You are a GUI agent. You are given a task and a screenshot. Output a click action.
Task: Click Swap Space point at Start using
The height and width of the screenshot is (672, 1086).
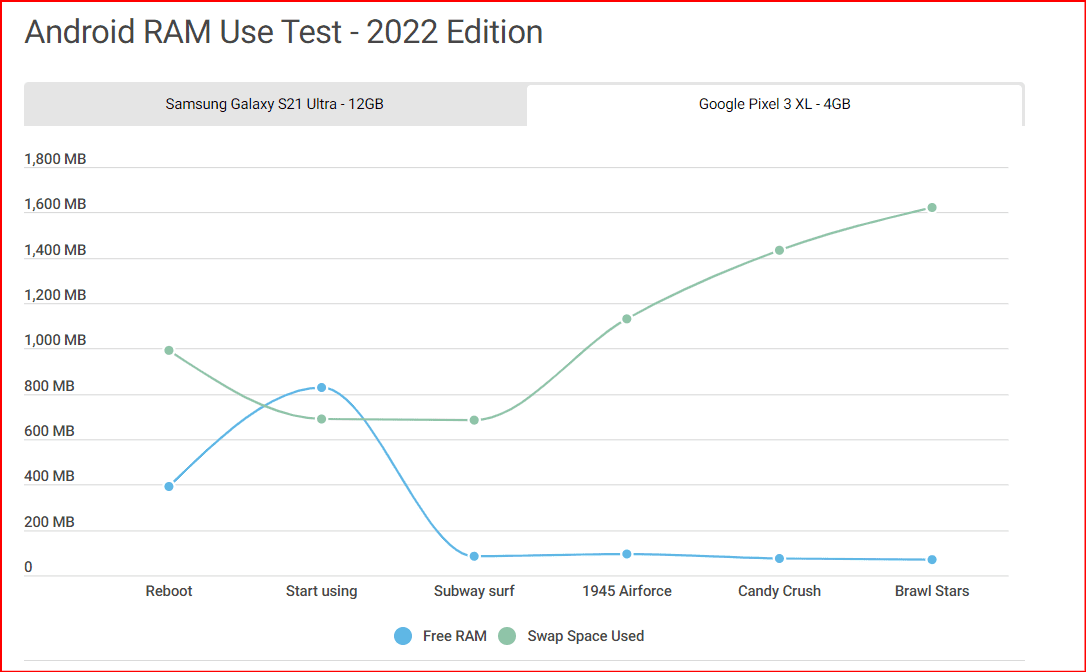pyautogui.click(x=322, y=419)
